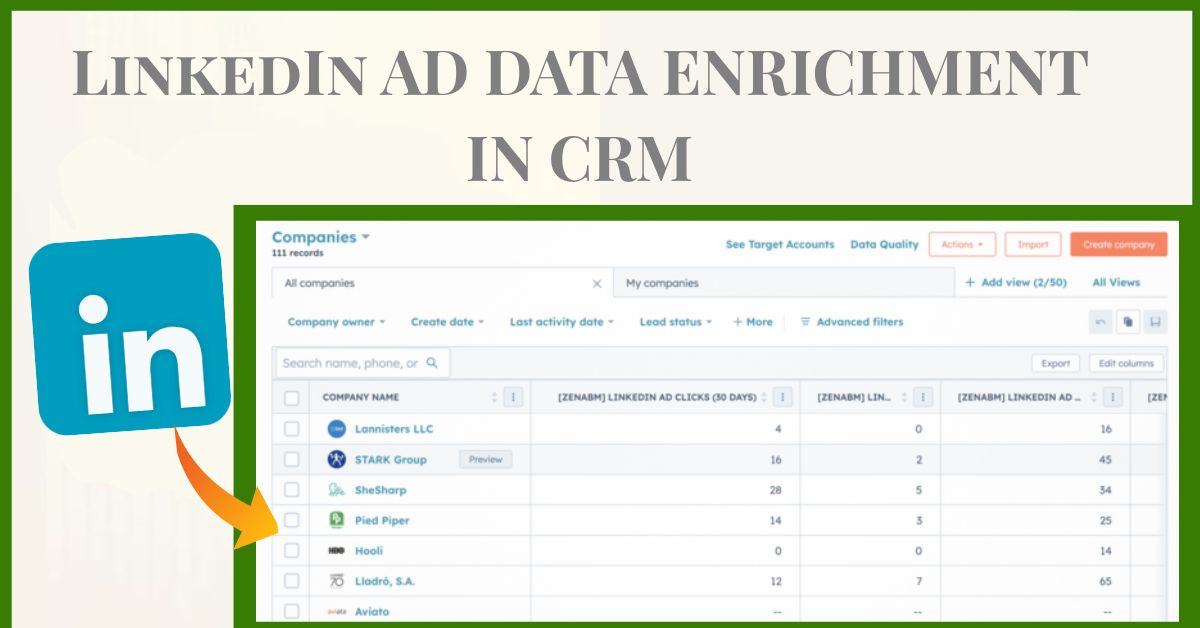Click Preview on STARK Group row
The width and height of the screenshot is (1200, 628).
[x=486, y=460]
